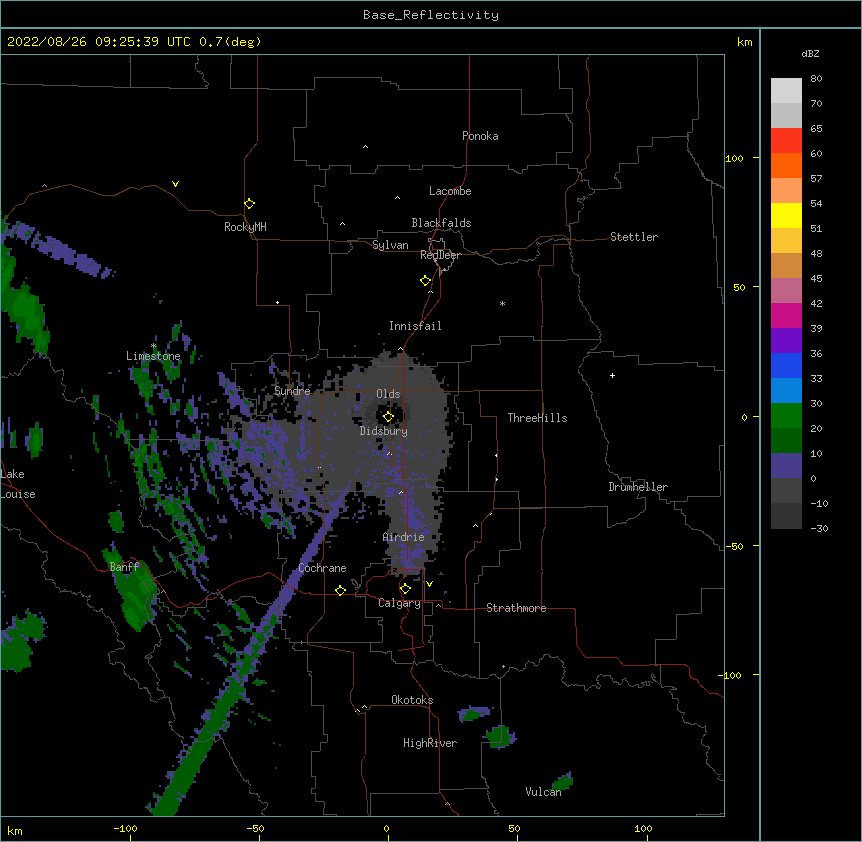Screen dimensions: 862x842
Task: Click the Limestone label
Action: pyautogui.click(x=153, y=356)
